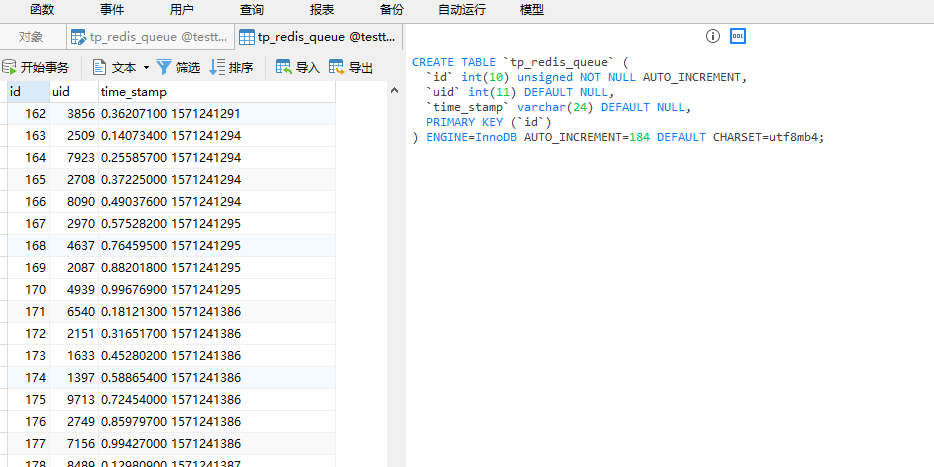Click the 文本 document icon
Screen dimensions: 934x467
pyautogui.click(x=99, y=67)
